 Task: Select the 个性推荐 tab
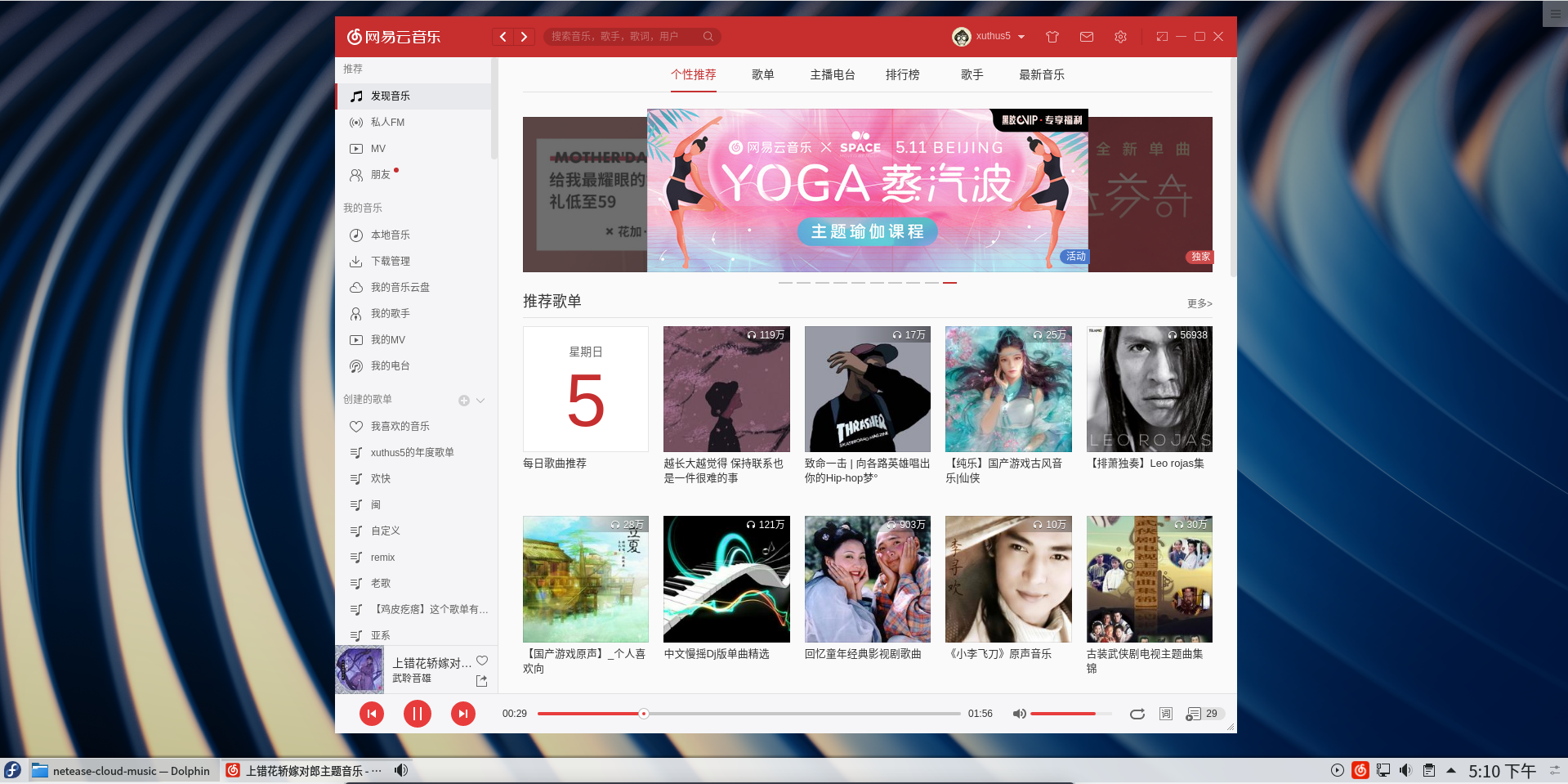pos(694,75)
